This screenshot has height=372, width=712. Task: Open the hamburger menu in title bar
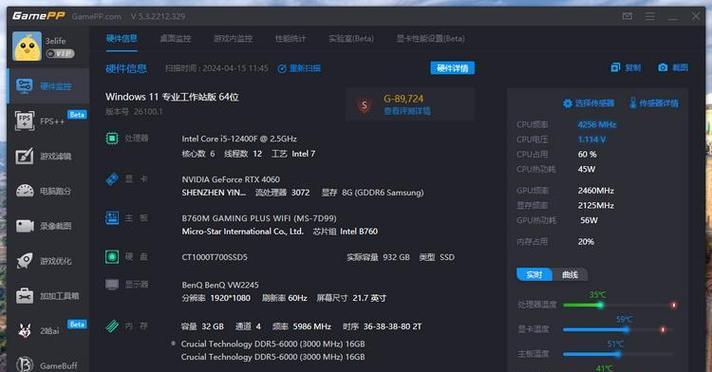tap(650, 16)
